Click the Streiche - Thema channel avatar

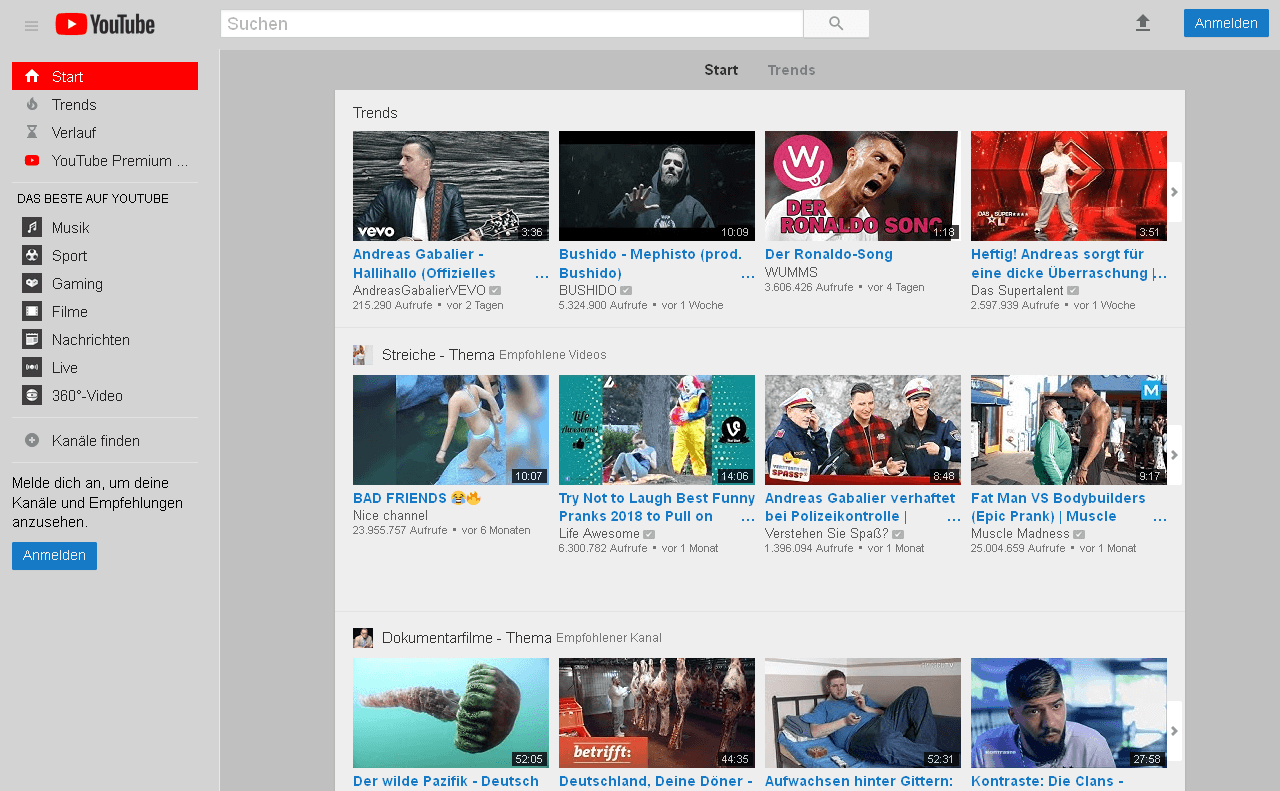click(363, 355)
